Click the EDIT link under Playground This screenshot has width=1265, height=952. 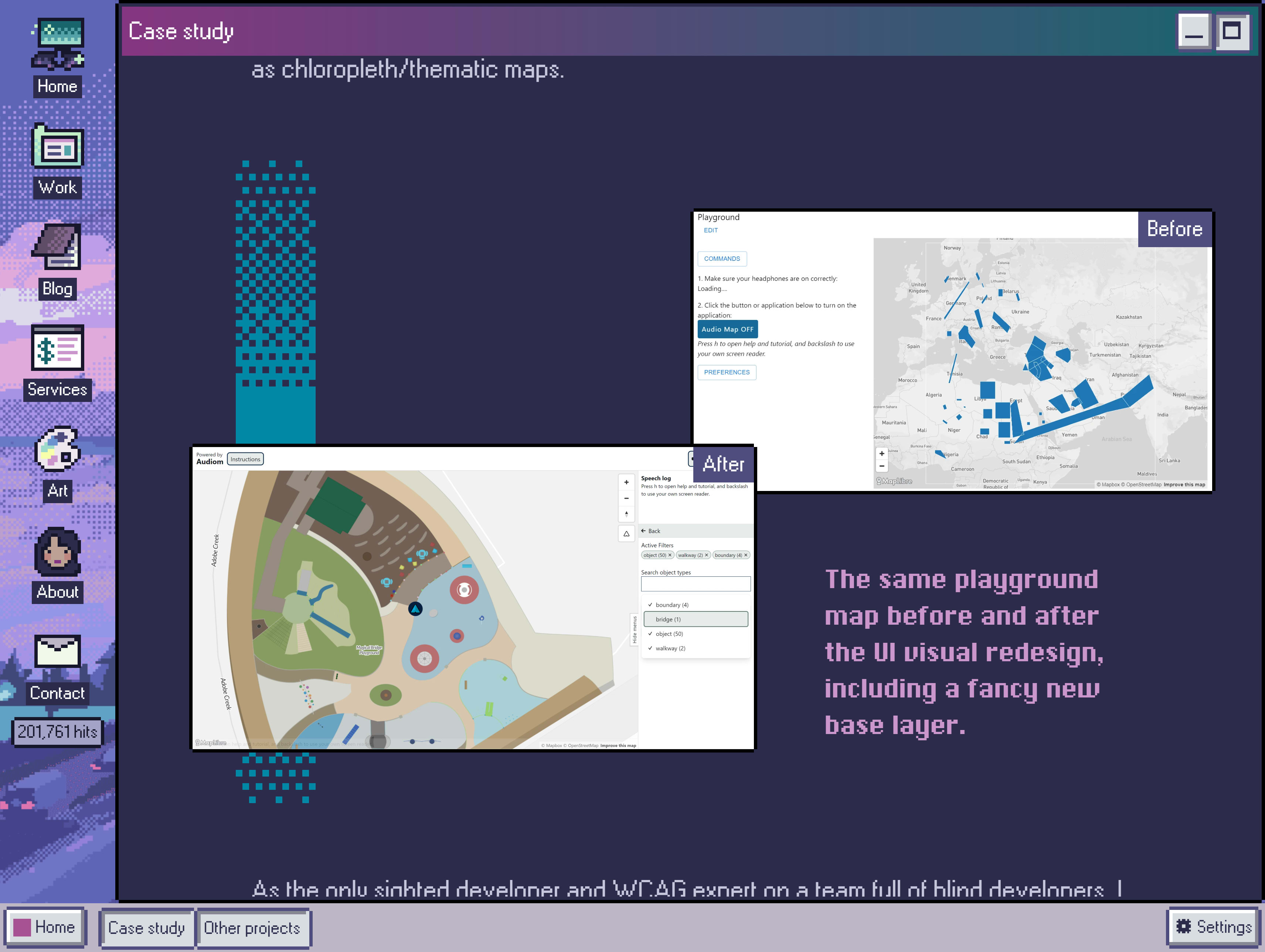pyautogui.click(x=710, y=231)
